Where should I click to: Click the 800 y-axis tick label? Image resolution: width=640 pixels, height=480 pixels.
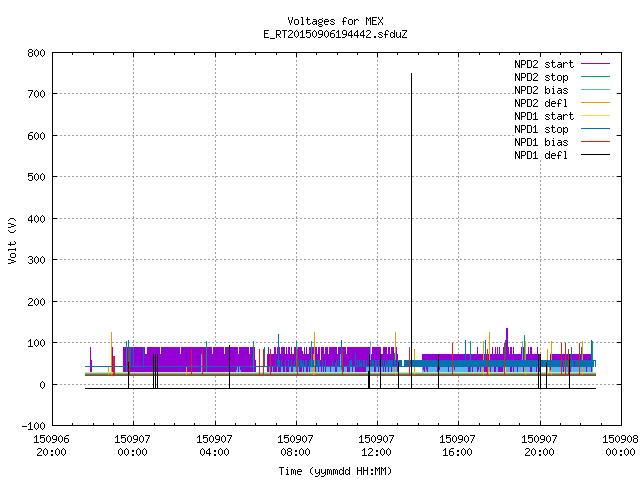coord(37,53)
